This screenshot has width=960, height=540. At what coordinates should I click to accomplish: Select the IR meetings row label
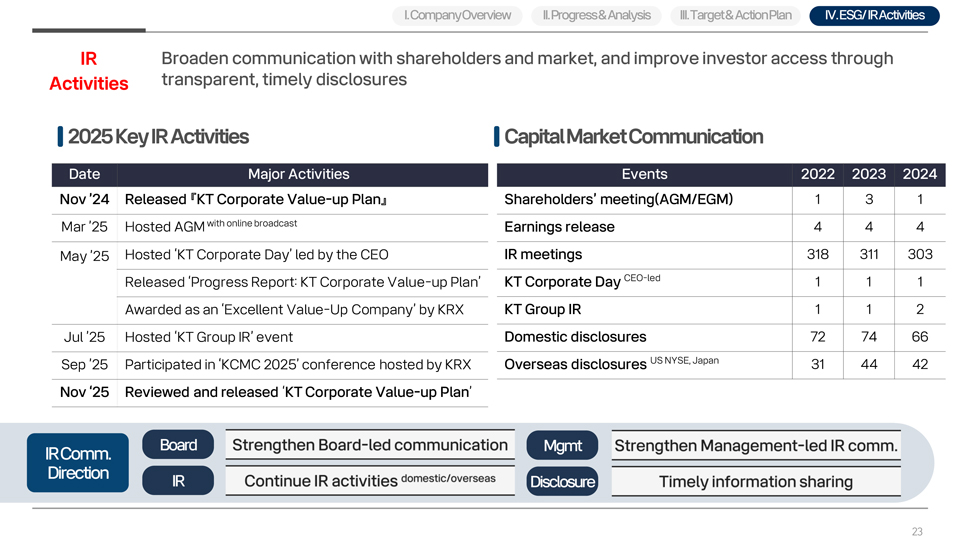(x=543, y=254)
